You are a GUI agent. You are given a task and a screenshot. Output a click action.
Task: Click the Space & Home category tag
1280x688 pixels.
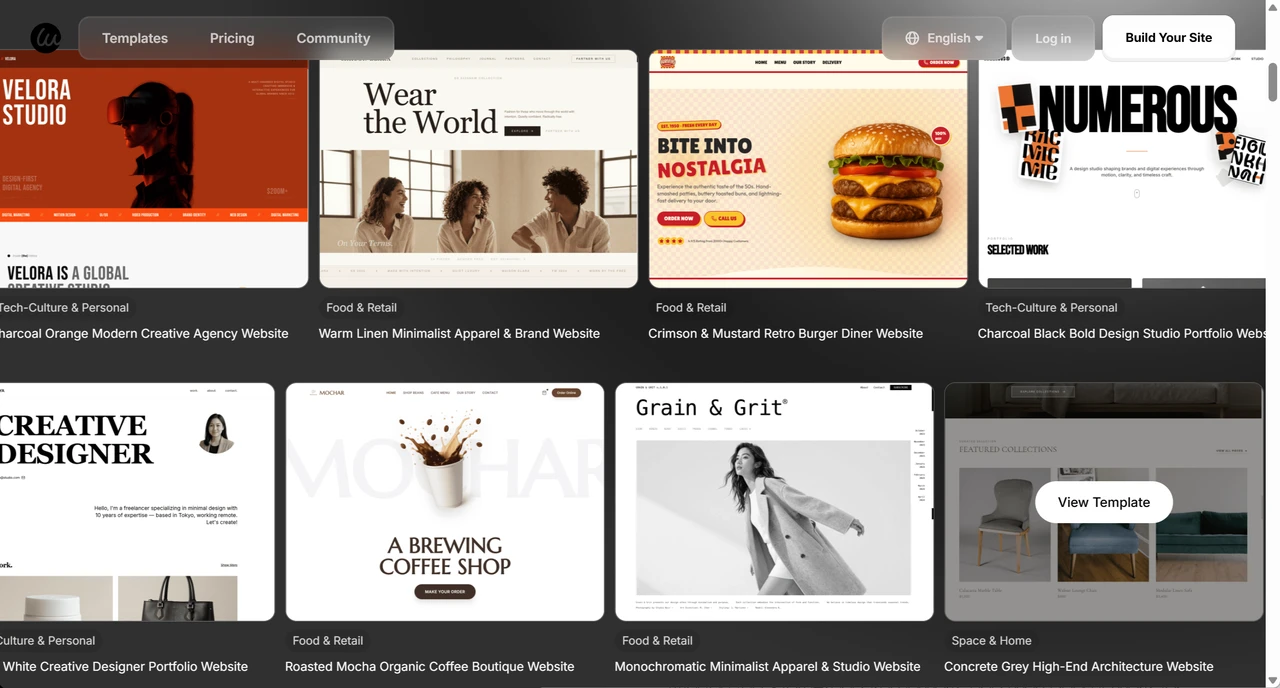(x=991, y=641)
